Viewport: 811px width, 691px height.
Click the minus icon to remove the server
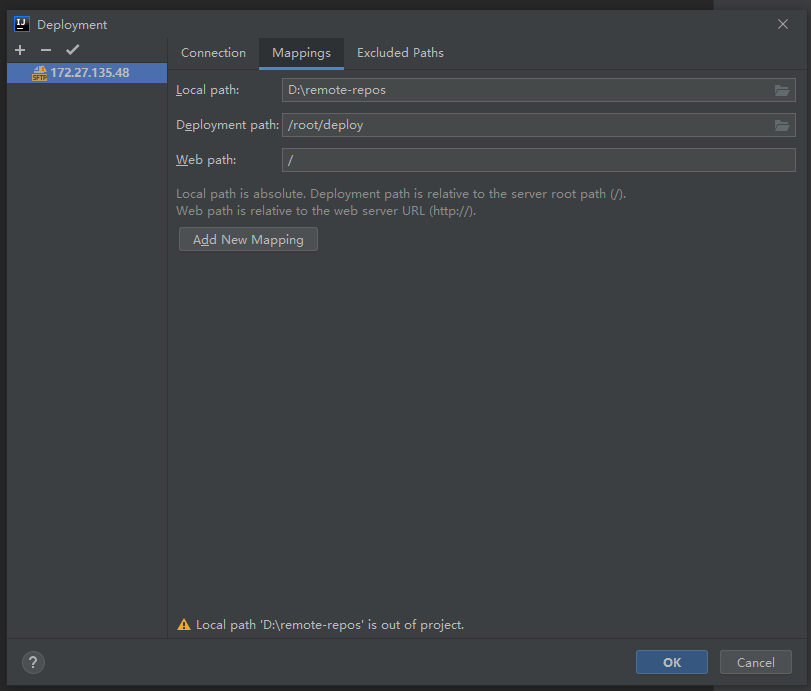(46, 50)
